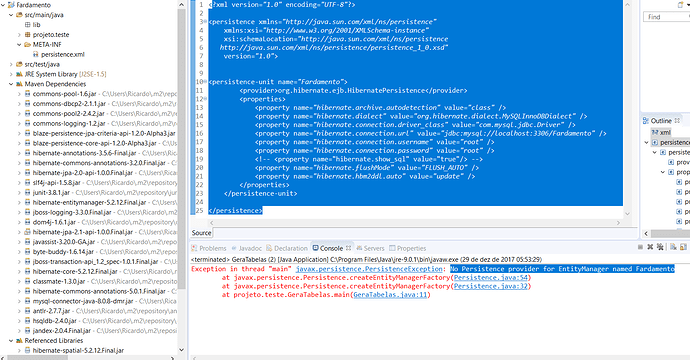
Task: Toggle the console Scroll Lock icon
Action: (683, 246)
